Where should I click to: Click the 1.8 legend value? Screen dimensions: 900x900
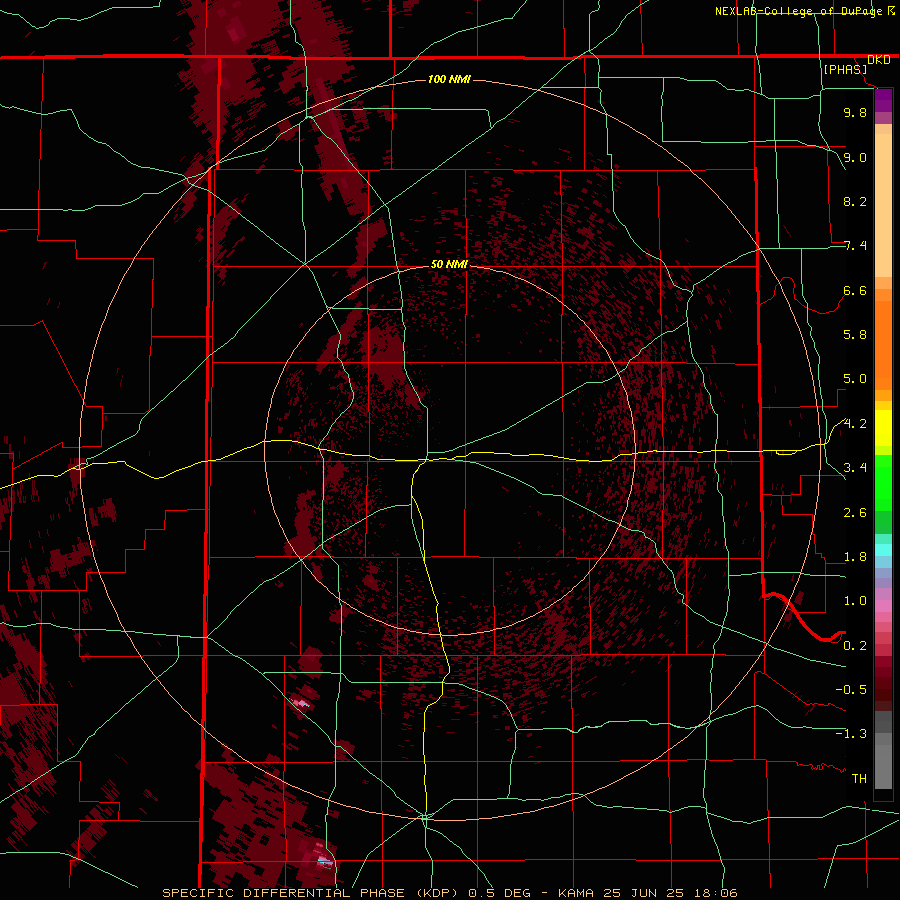(x=855, y=557)
